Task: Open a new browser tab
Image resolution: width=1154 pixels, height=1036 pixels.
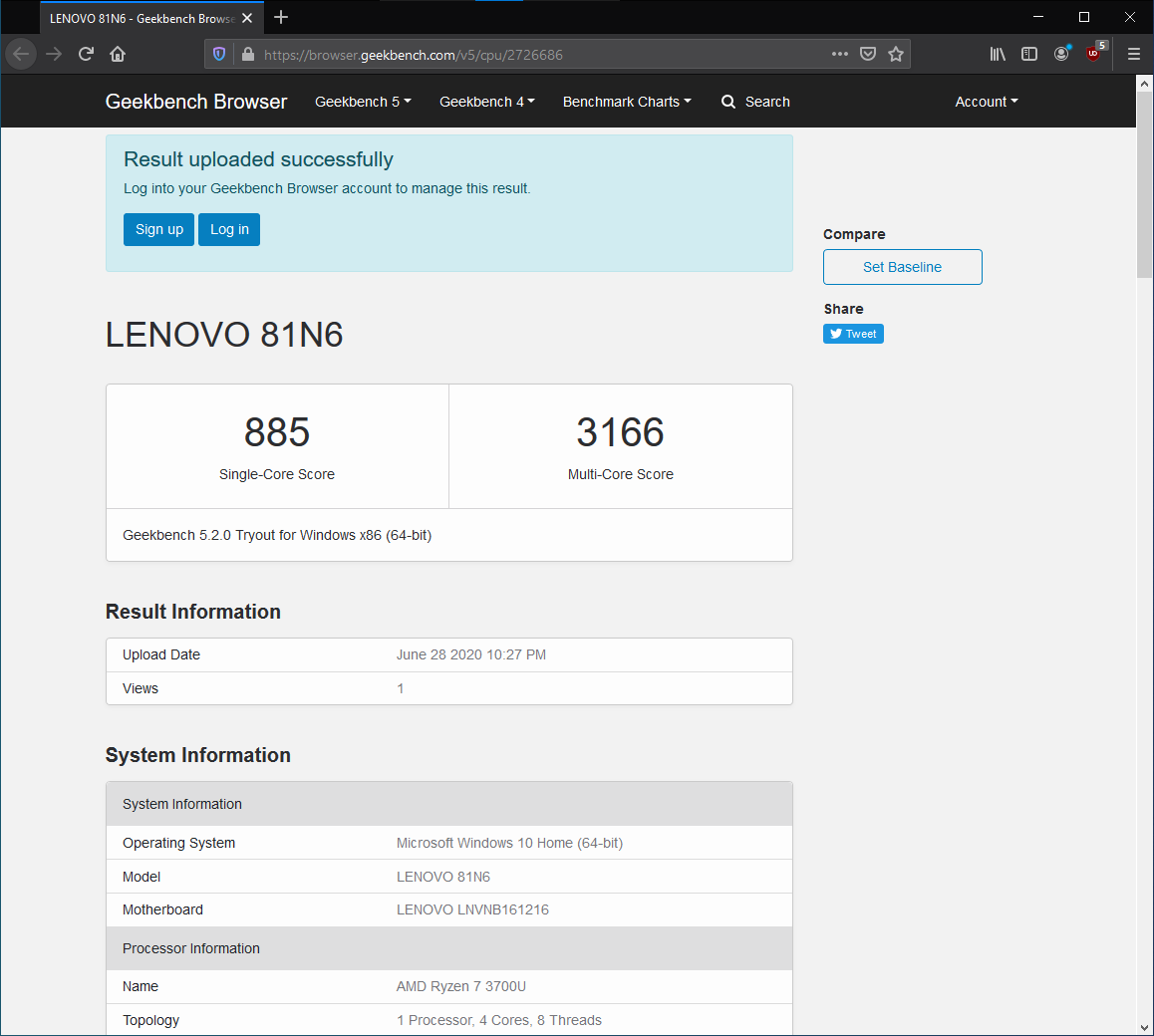Action: click(281, 17)
